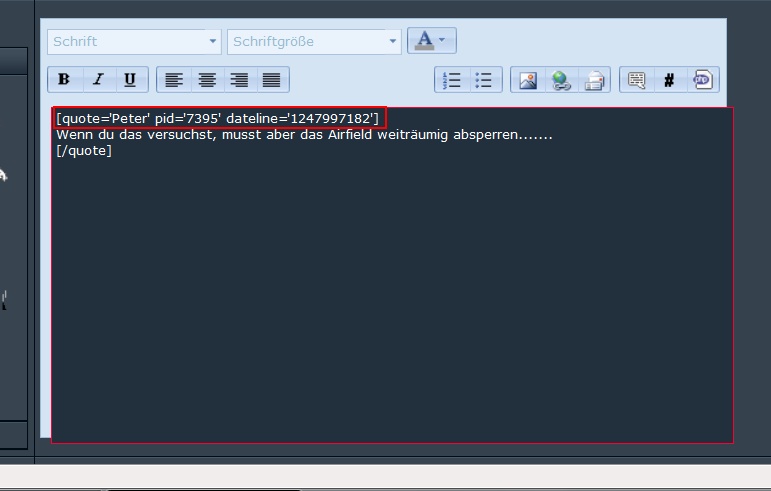This screenshot has width=771, height=491.
Task: Expand the font color arrow
Action: pos(443,40)
